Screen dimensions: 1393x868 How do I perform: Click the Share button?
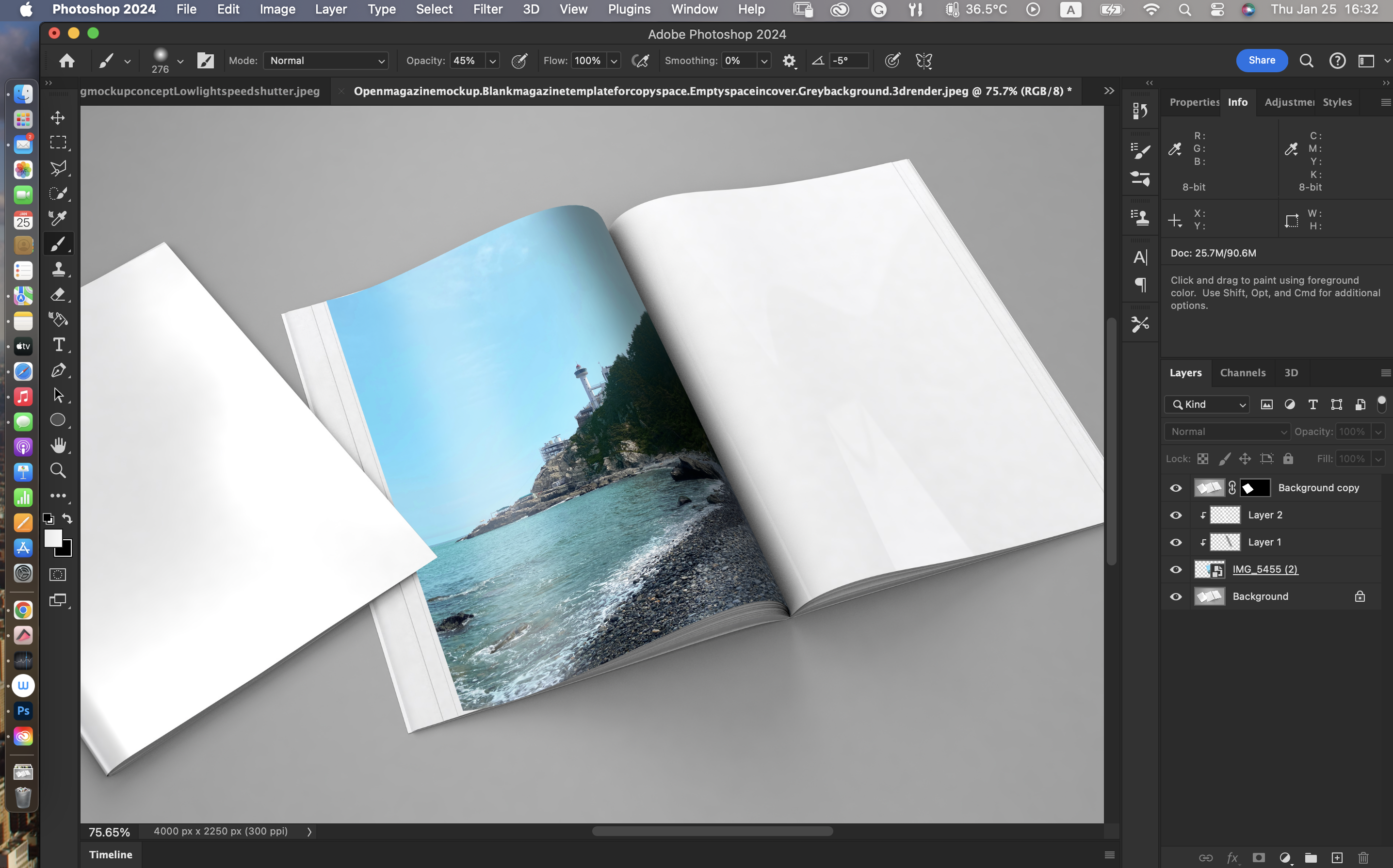click(x=1261, y=60)
